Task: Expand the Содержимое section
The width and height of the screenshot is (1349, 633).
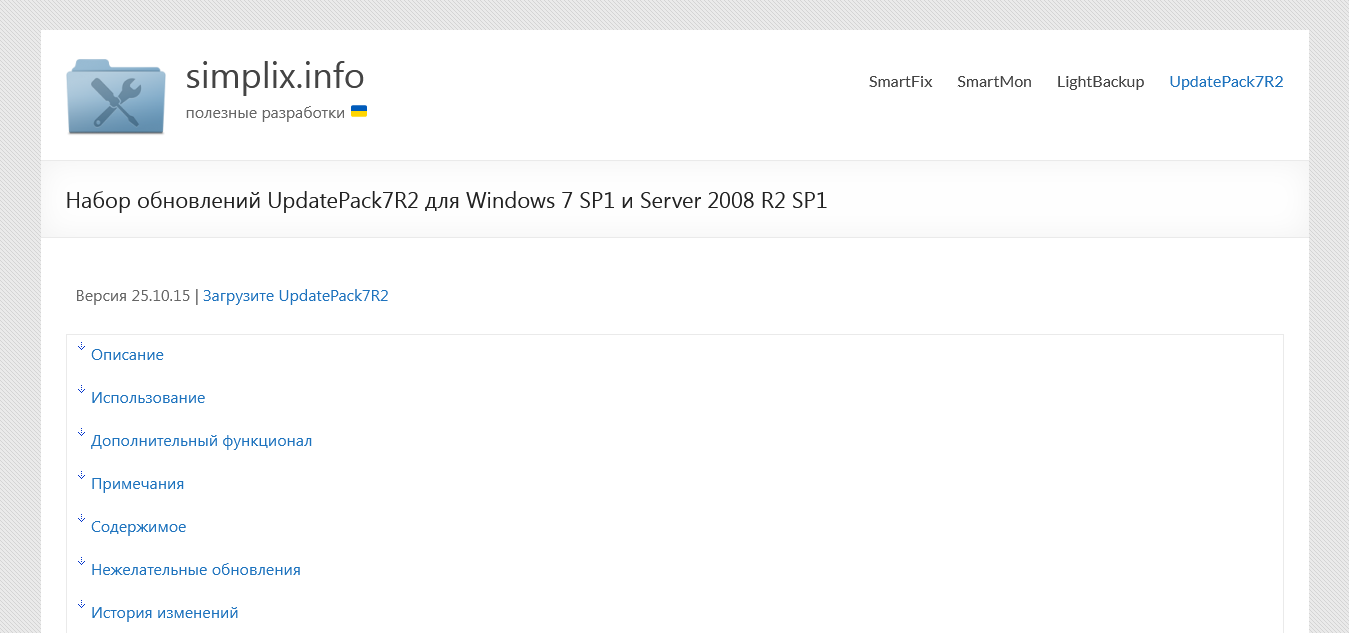Action: [x=139, y=527]
